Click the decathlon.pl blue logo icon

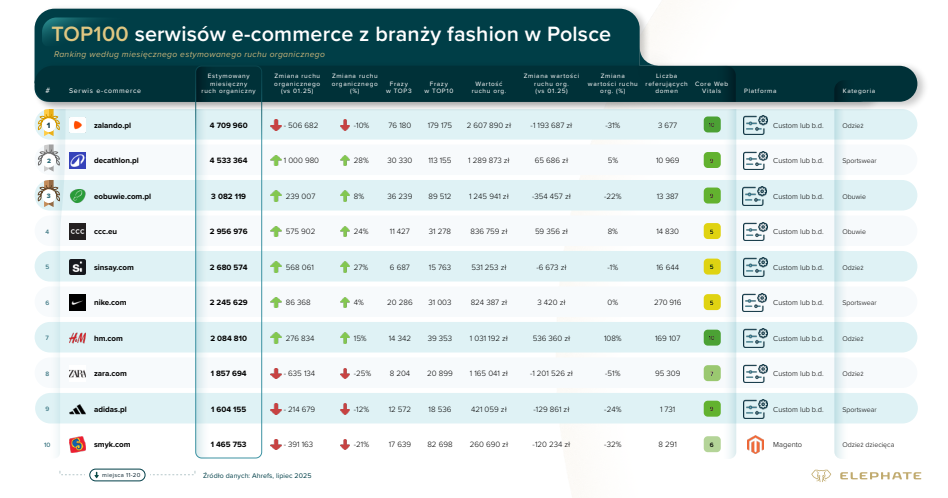(x=77, y=161)
